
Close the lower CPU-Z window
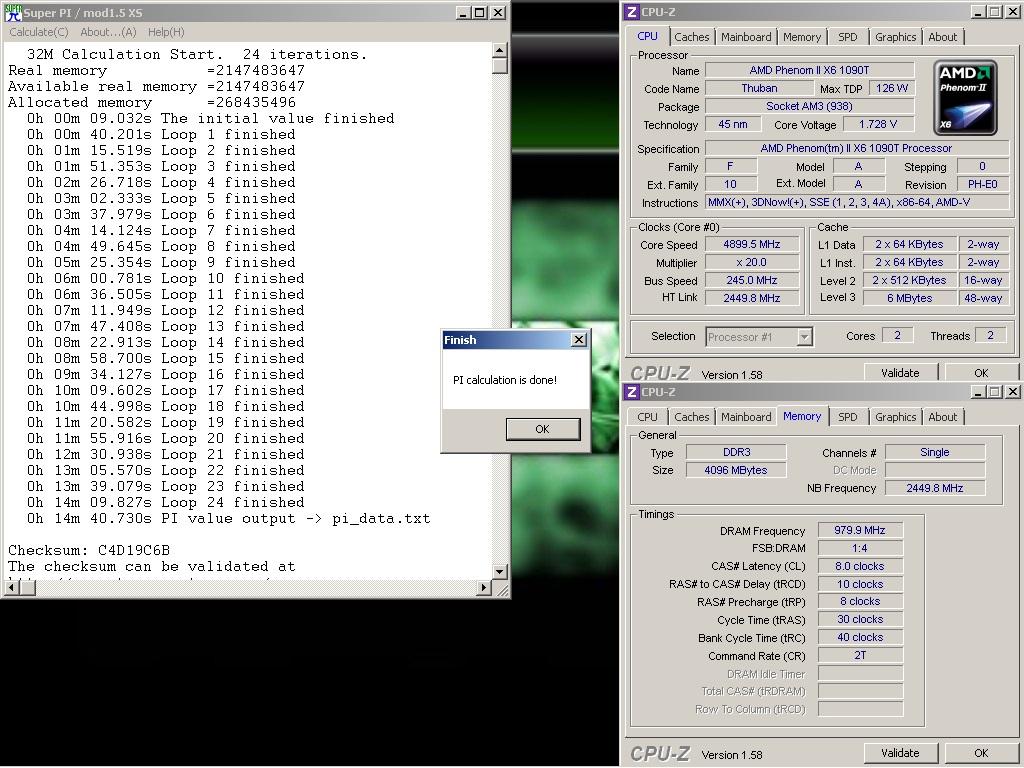pos(1012,392)
